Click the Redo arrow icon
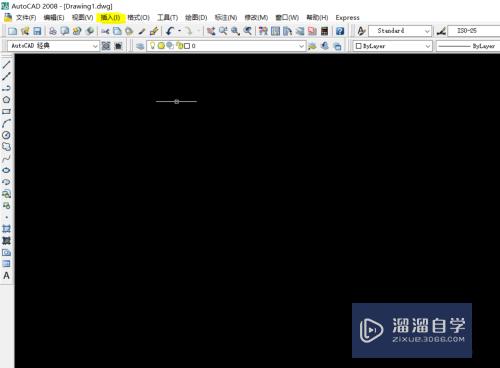Viewport: 500px width, 368px height. pyautogui.click(x=189, y=31)
